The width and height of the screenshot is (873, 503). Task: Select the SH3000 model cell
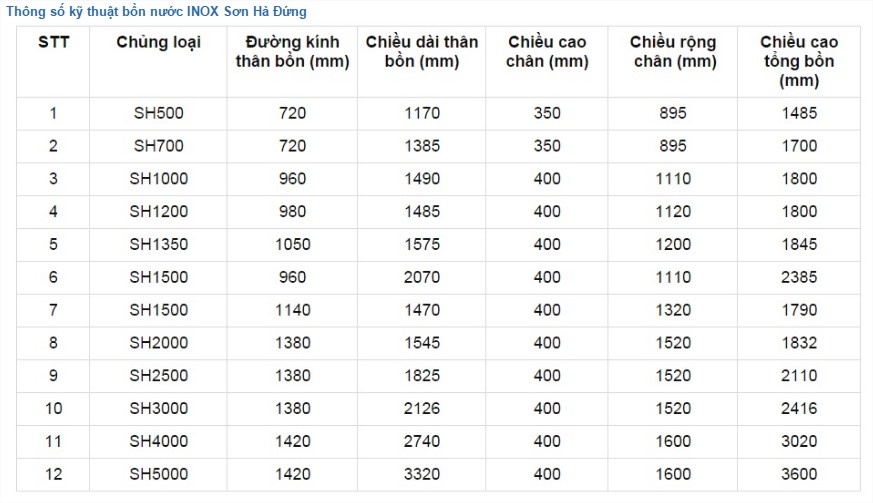coord(159,408)
